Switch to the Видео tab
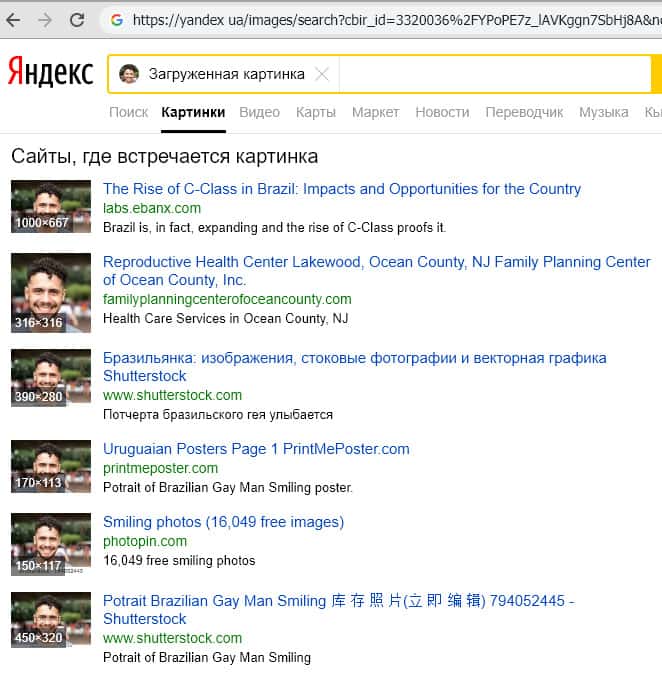Viewport: 662px width, 676px height. (x=259, y=112)
